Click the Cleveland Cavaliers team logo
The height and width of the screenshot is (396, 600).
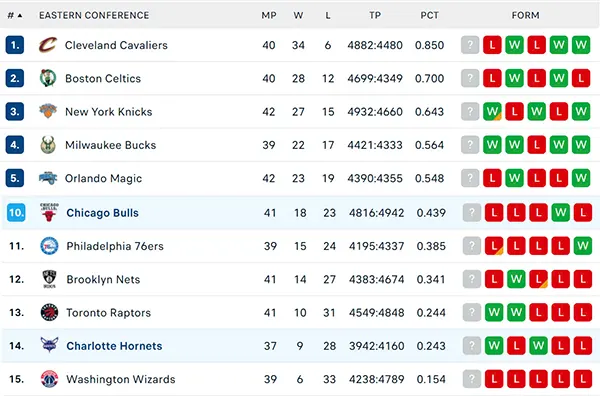click(x=48, y=45)
